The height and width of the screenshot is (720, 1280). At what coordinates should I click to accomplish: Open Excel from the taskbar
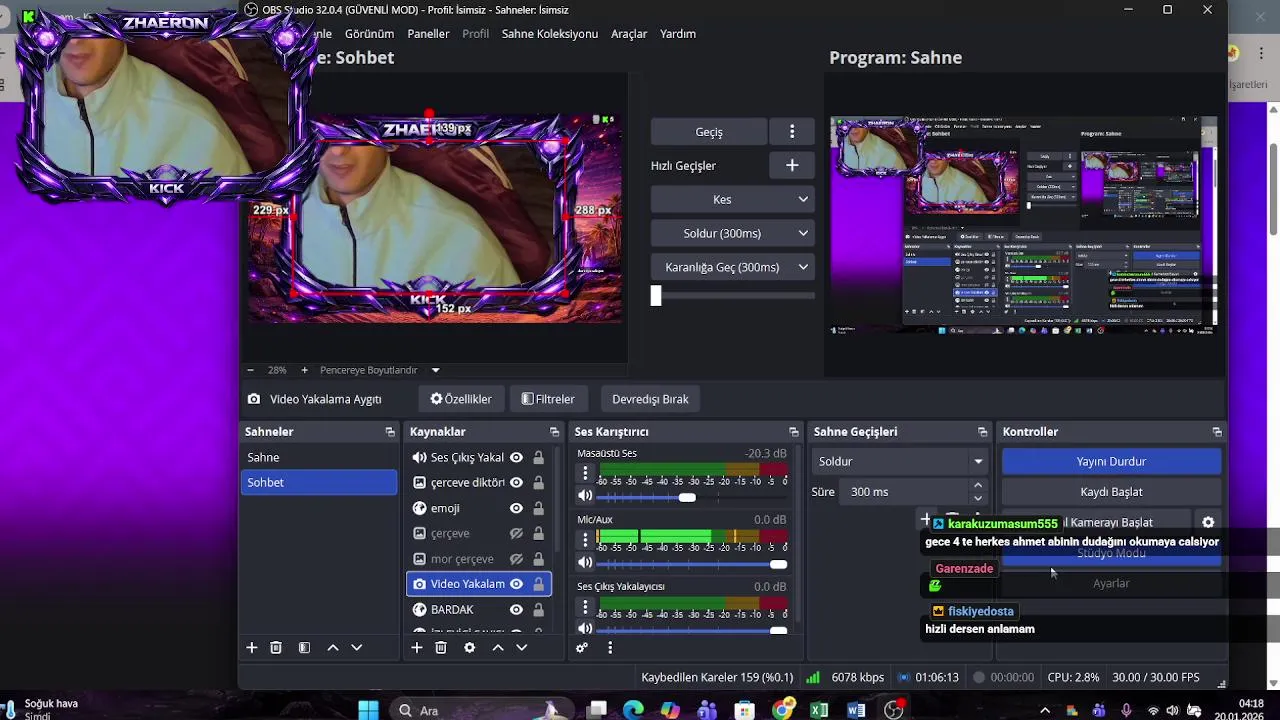point(819,711)
